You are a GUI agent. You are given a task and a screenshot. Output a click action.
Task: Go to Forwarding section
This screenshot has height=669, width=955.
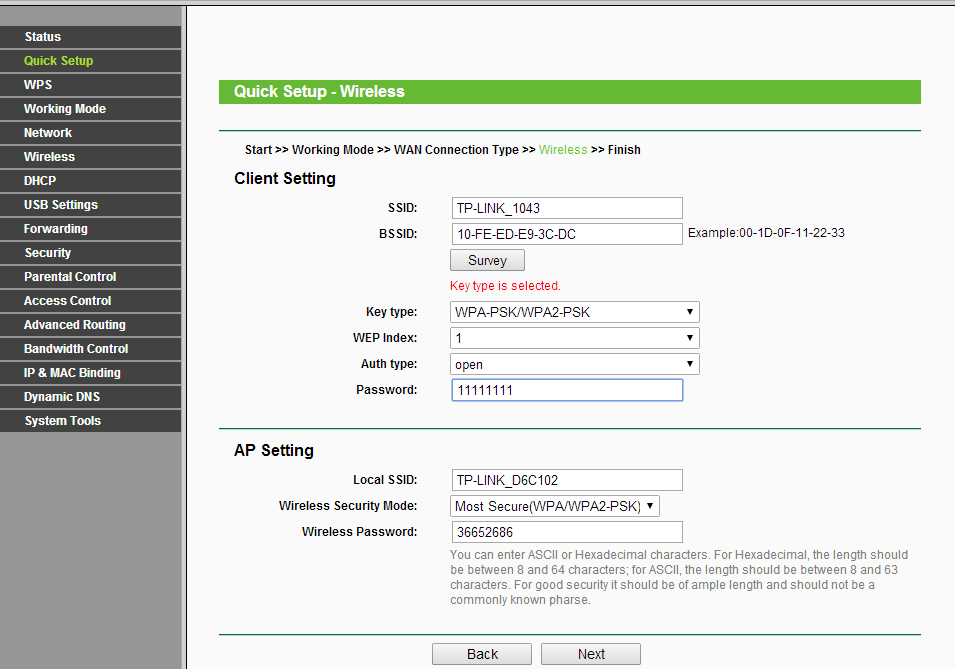(90, 228)
